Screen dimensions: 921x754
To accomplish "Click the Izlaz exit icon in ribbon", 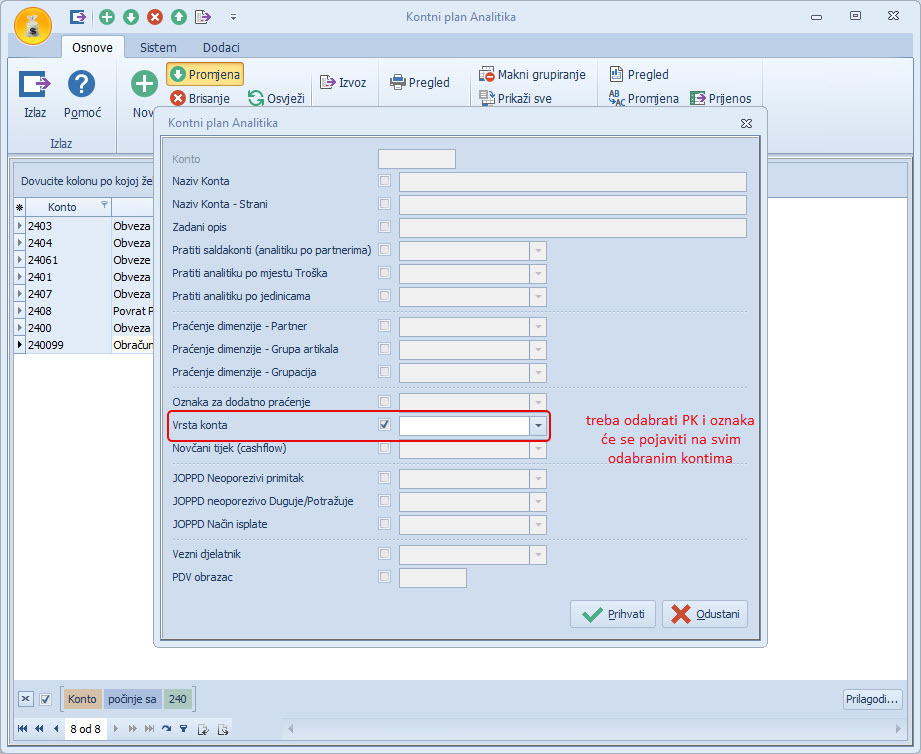I will tap(35, 85).
